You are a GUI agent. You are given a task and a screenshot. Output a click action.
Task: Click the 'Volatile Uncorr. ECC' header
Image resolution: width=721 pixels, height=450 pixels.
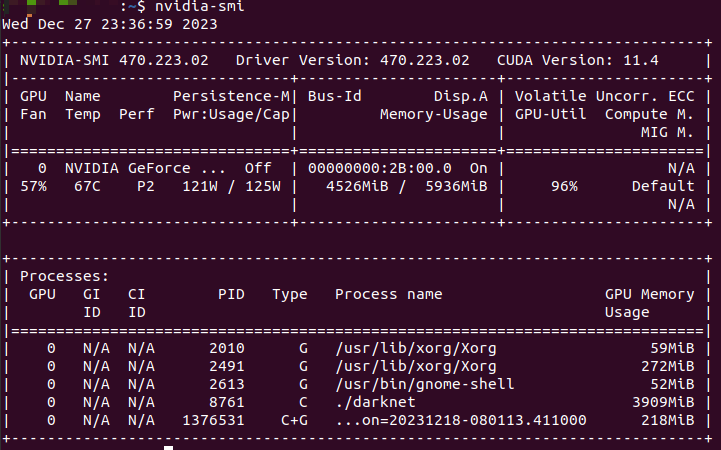(605, 97)
